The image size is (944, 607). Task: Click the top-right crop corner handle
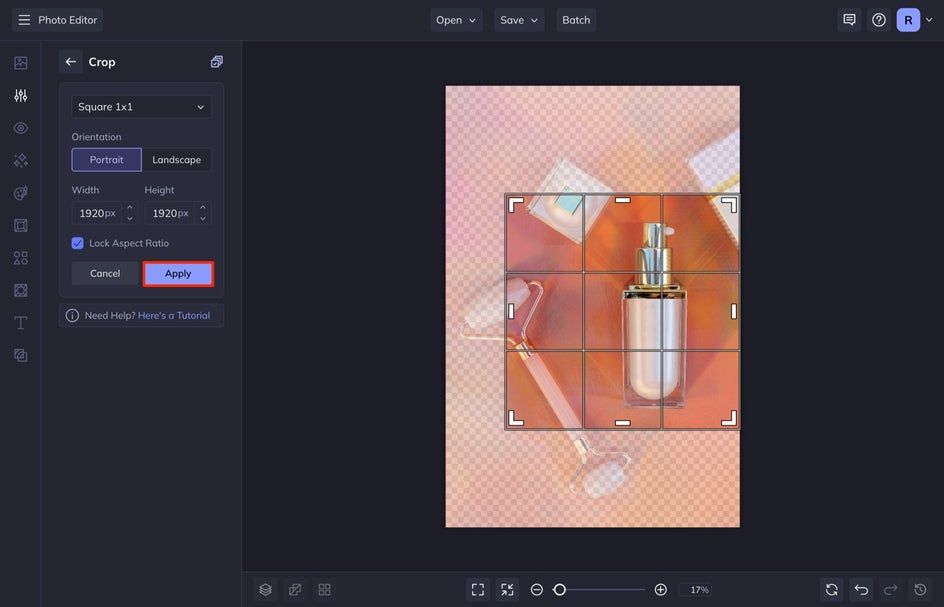pos(729,205)
